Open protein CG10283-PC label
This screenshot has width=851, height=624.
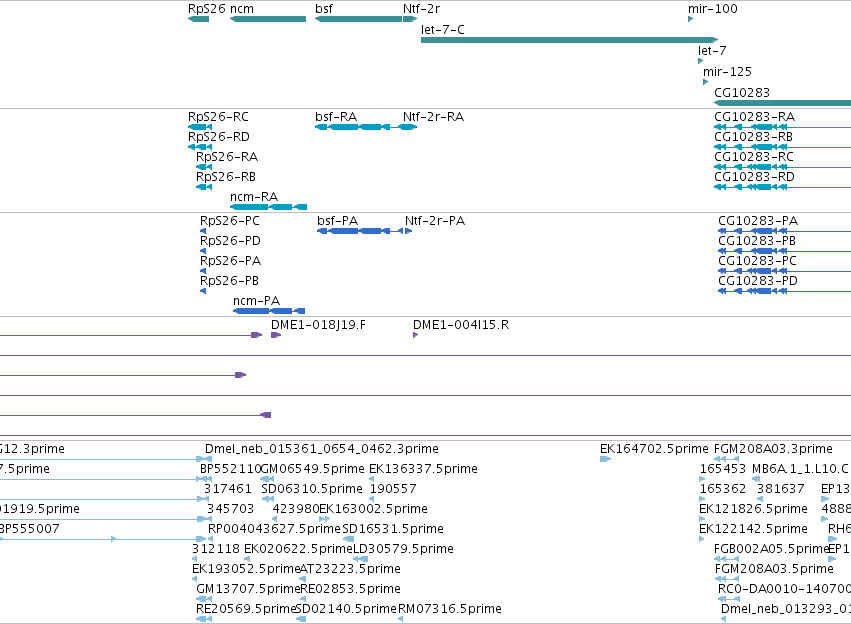coord(757,261)
